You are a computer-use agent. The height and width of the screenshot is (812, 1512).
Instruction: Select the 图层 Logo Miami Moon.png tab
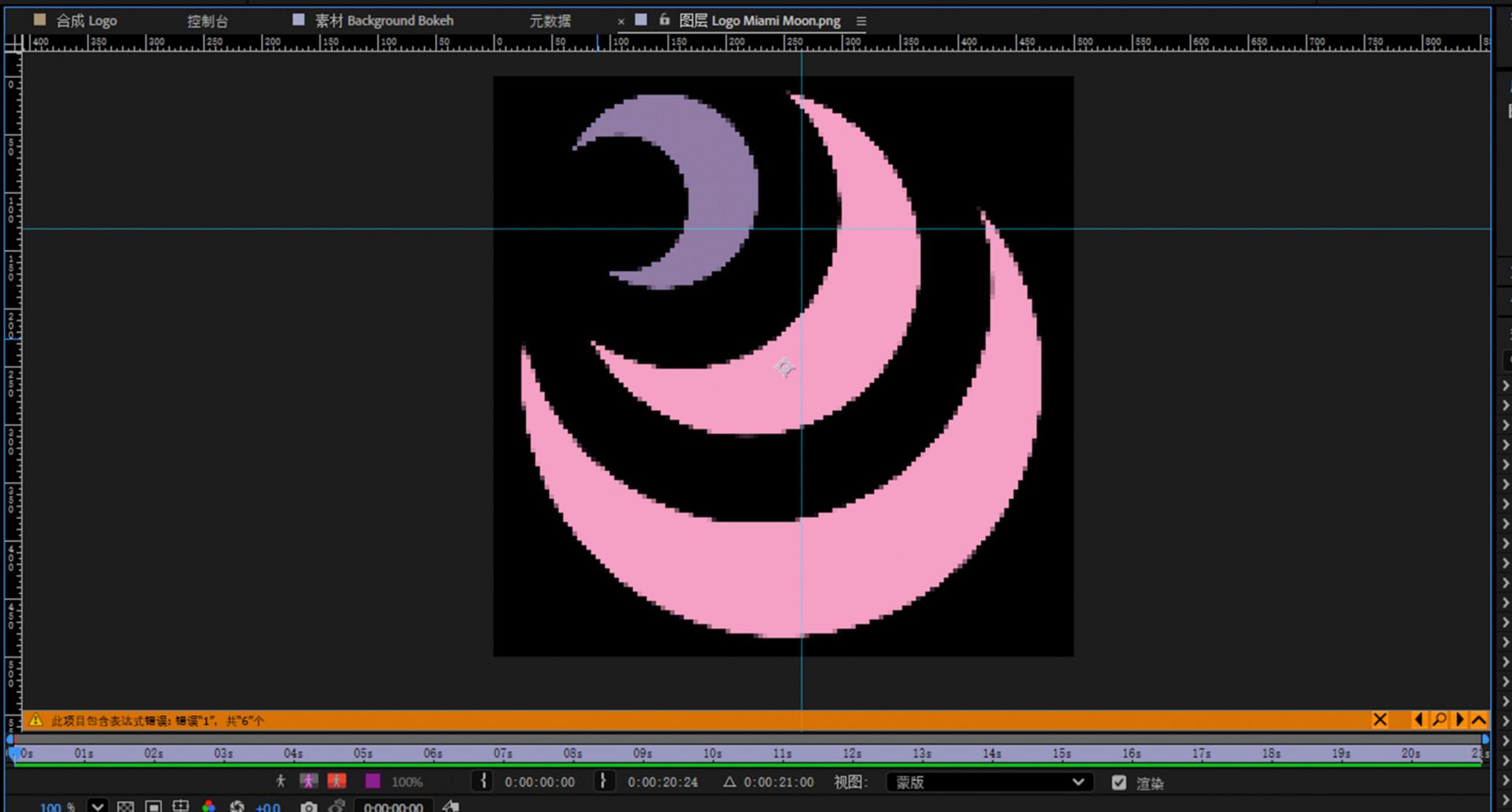click(x=759, y=20)
